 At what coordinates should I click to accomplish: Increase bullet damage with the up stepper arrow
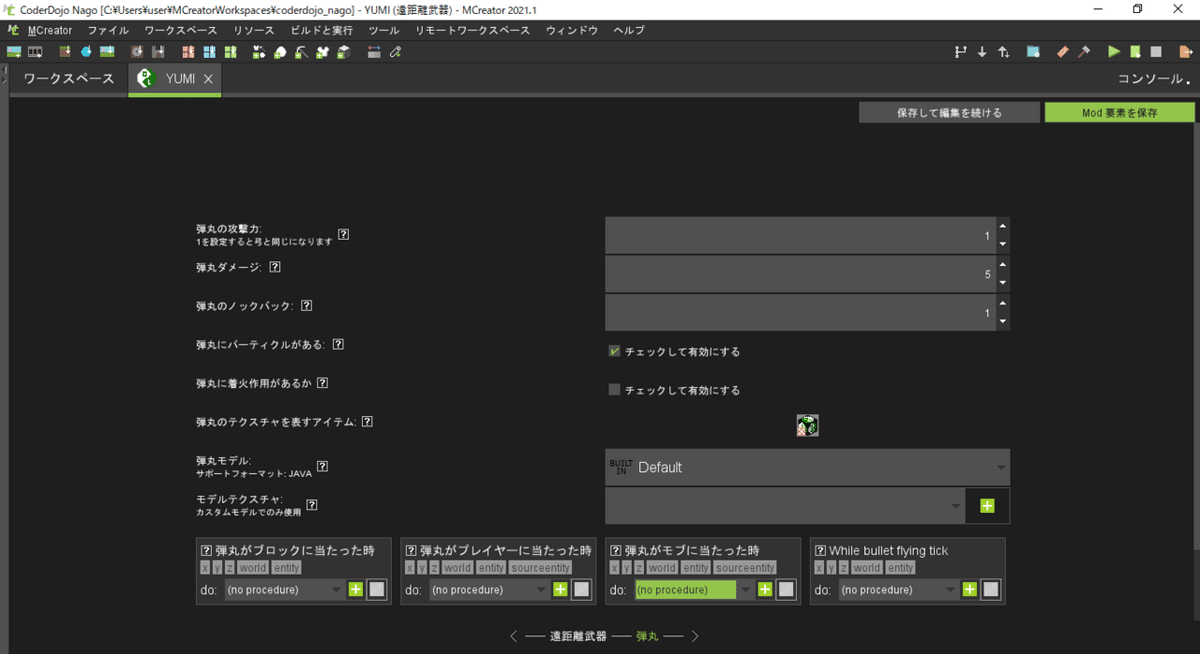tap(1003, 266)
